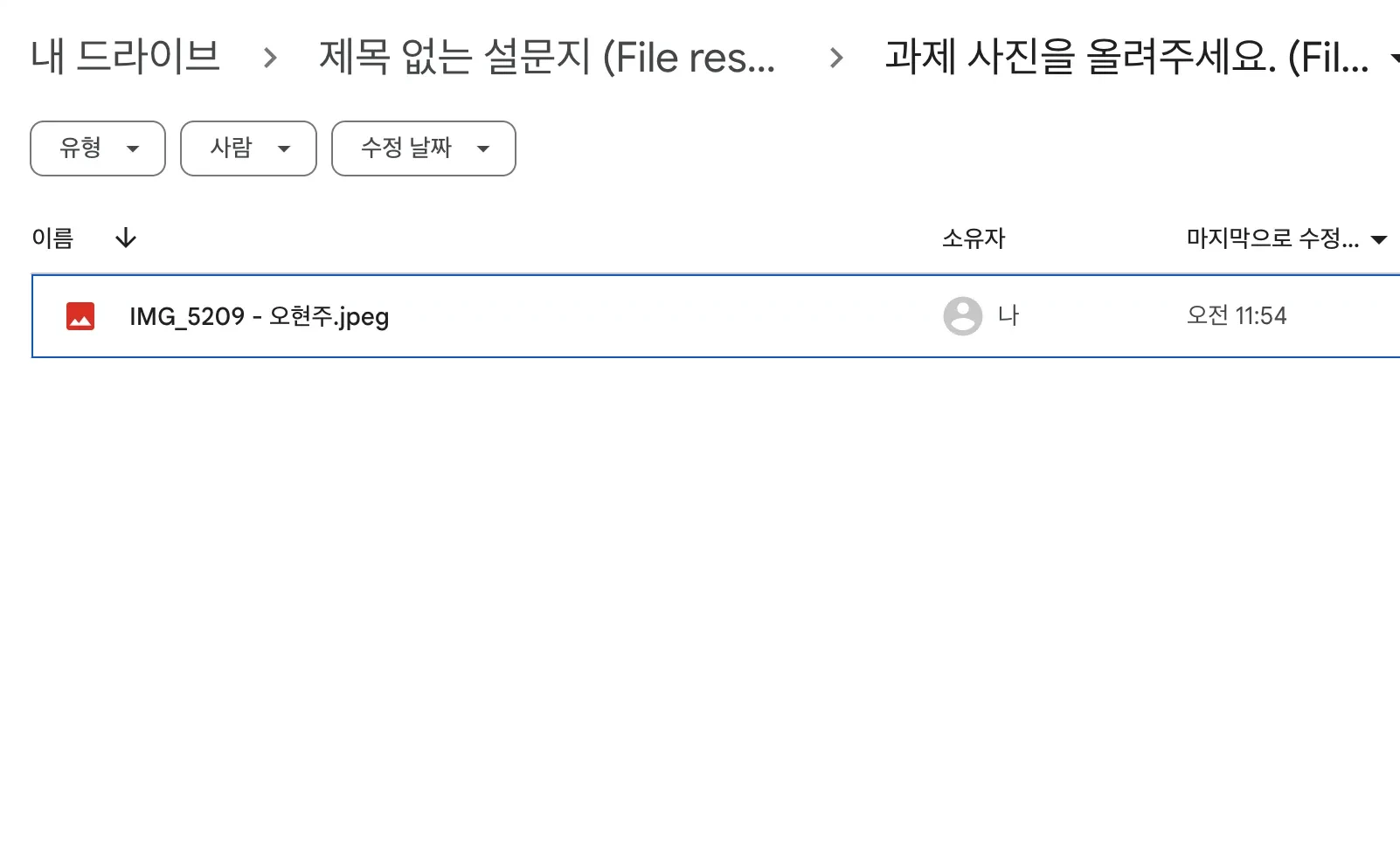Click the red image file type icon
Image resolution: width=1400 pixels, height=856 pixels.
pyautogui.click(x=80, y=316)
